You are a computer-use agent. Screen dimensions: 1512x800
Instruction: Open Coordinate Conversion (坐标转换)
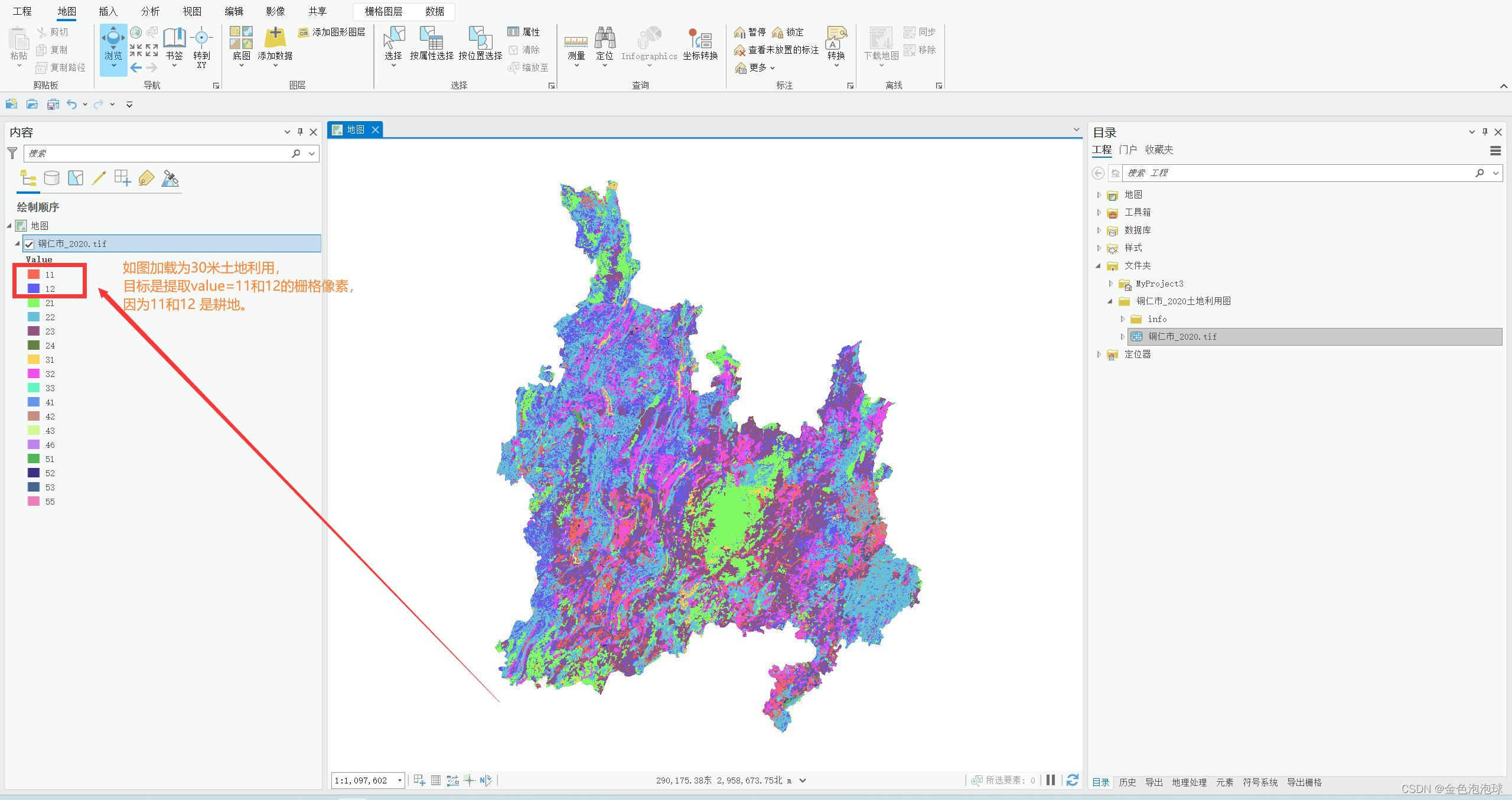pyautogui.click(x=700, y=44)
